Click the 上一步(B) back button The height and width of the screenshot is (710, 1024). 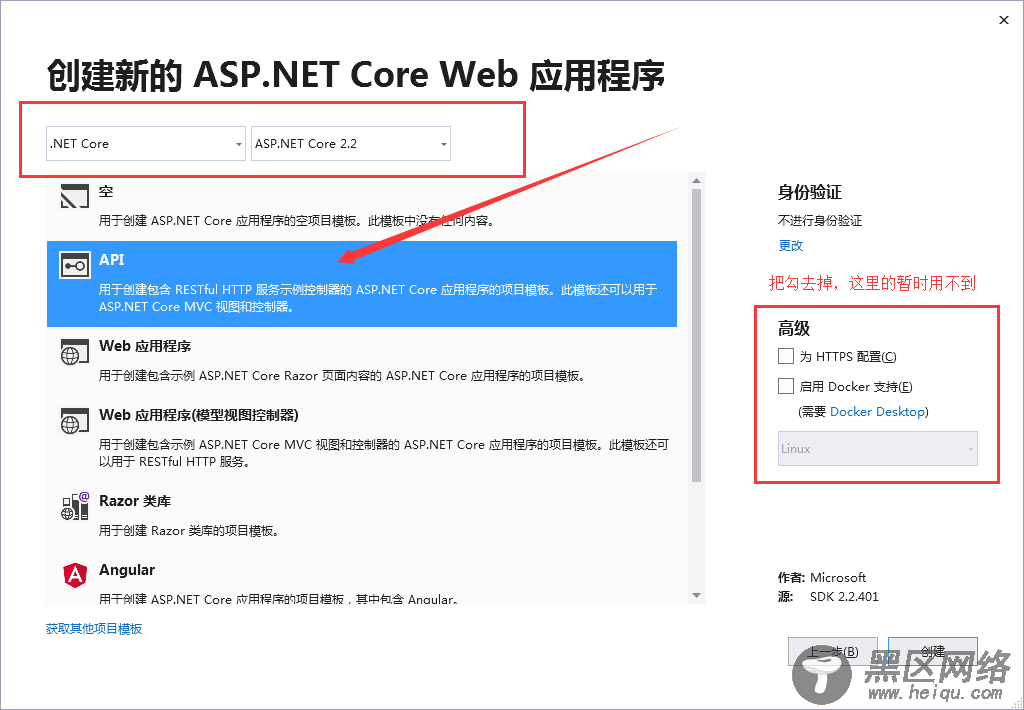tap(833, 652)
